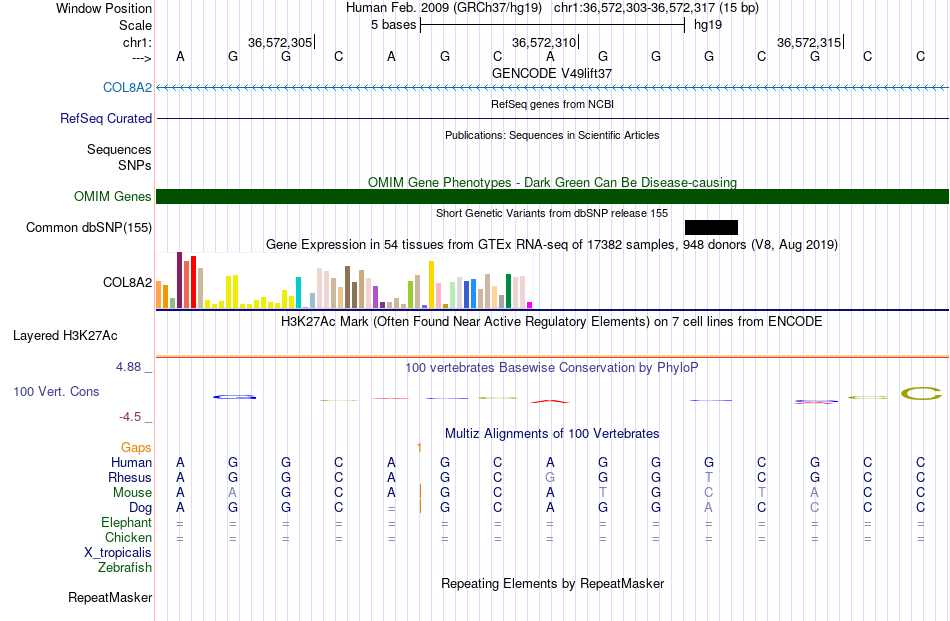This screenshot has height=621, width=950.
Task: Click the orange '1' in the Gaps row
Action: pyautogui.click(x=419, y=447)
